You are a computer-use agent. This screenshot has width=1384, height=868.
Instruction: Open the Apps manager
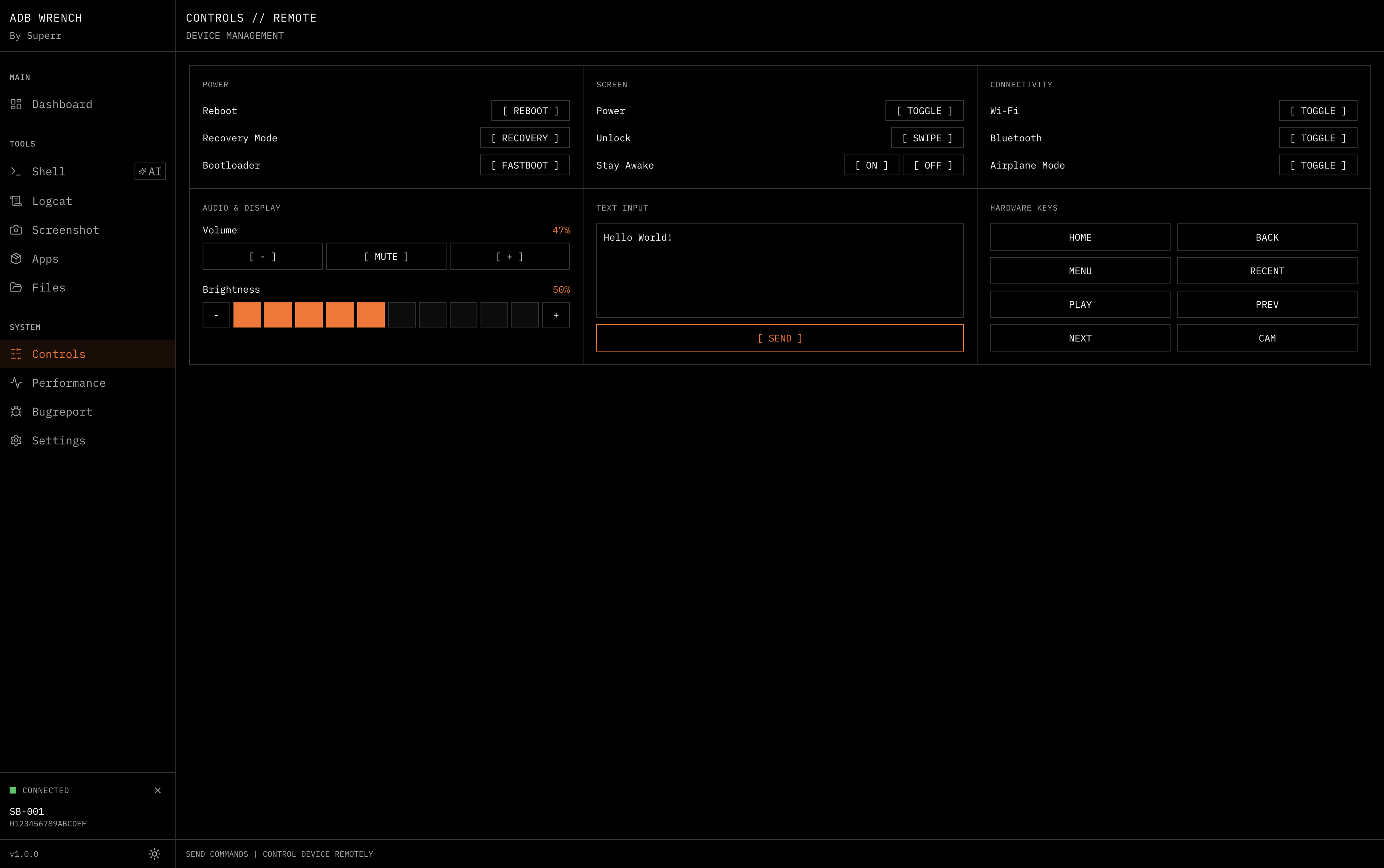(45, 258)
